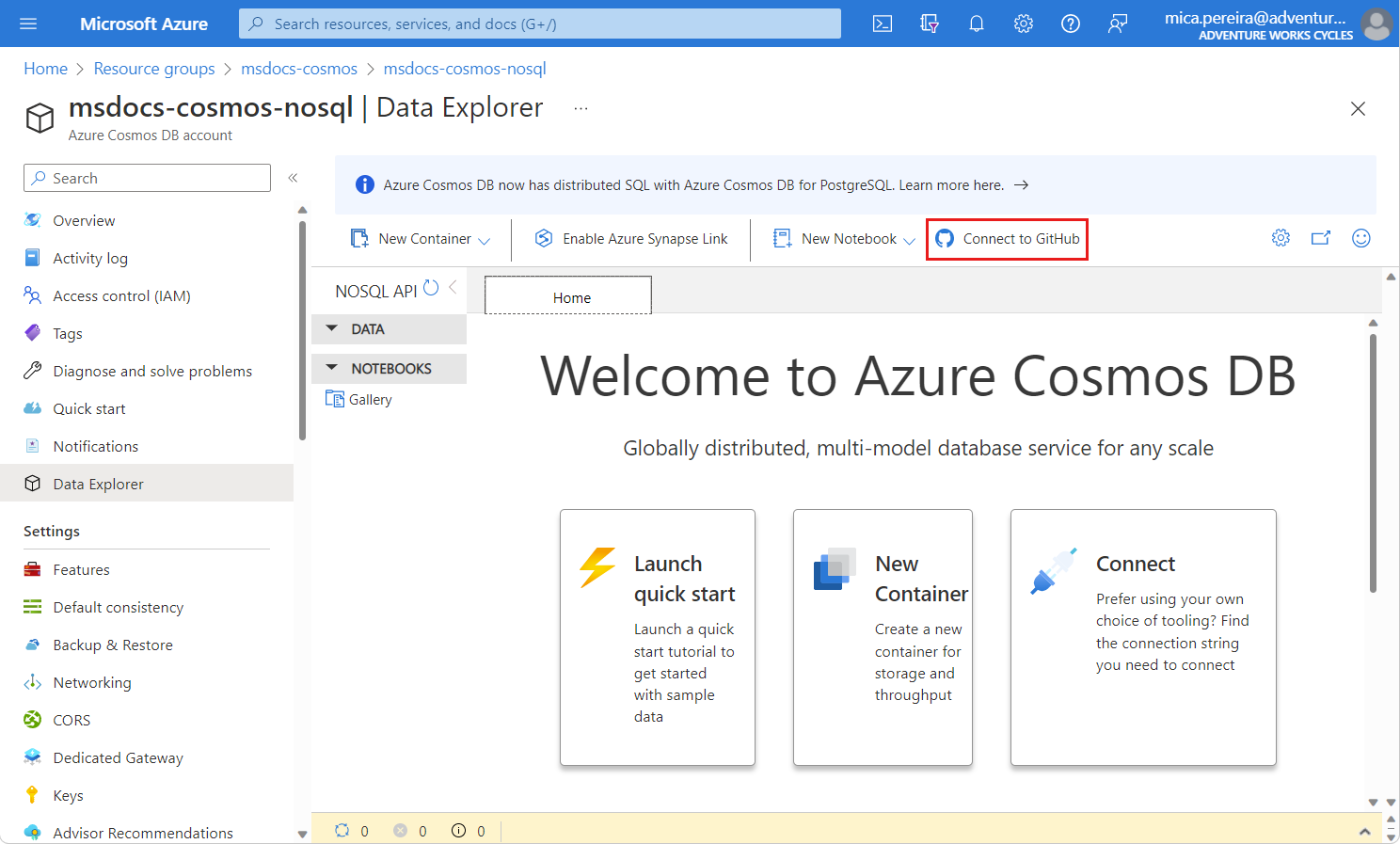This screenshot has height=844, width=1400.
Task: Click the info count status icon
Action: [458, 830]
